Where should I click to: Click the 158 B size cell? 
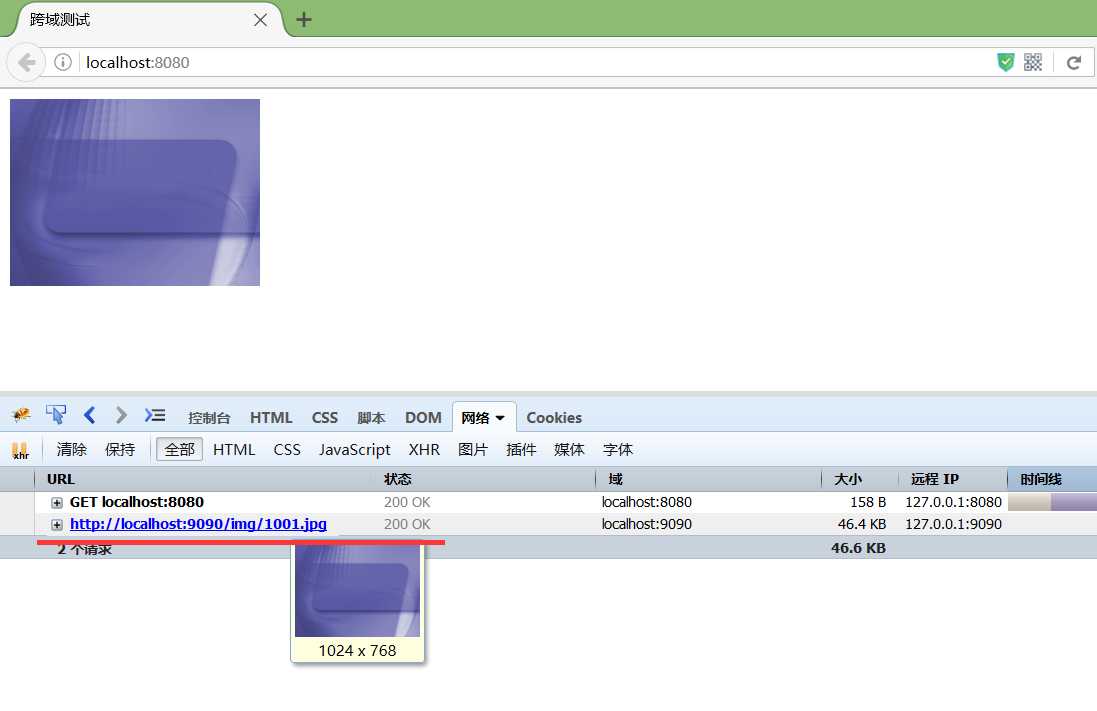click(868, 502)
